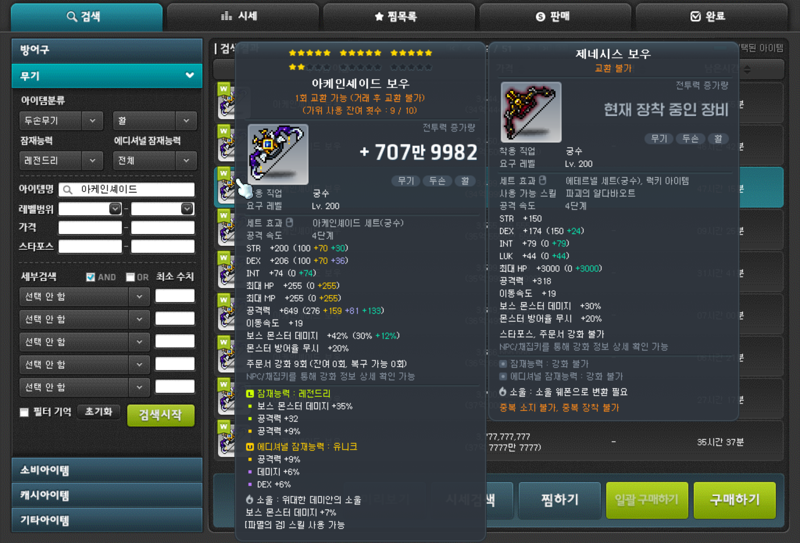Click the Unique additional potential U badge
Viewport: 800px width, 543px height.
pos(249,447)
